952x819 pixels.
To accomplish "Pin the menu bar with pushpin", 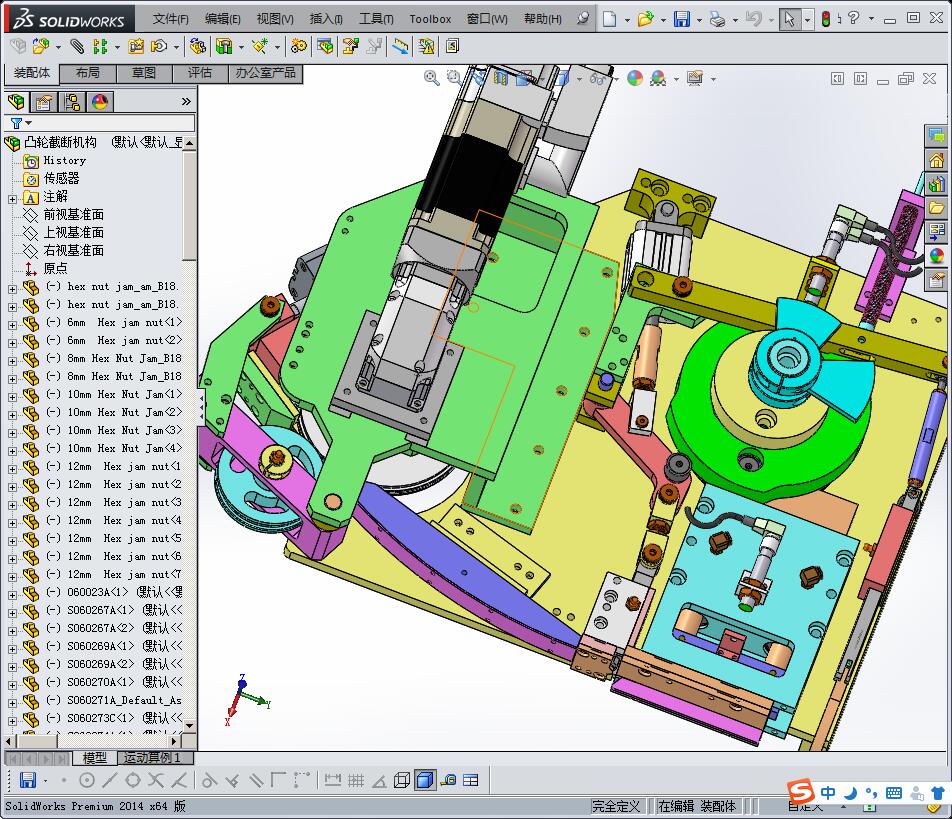I will (x=583, y=18).
